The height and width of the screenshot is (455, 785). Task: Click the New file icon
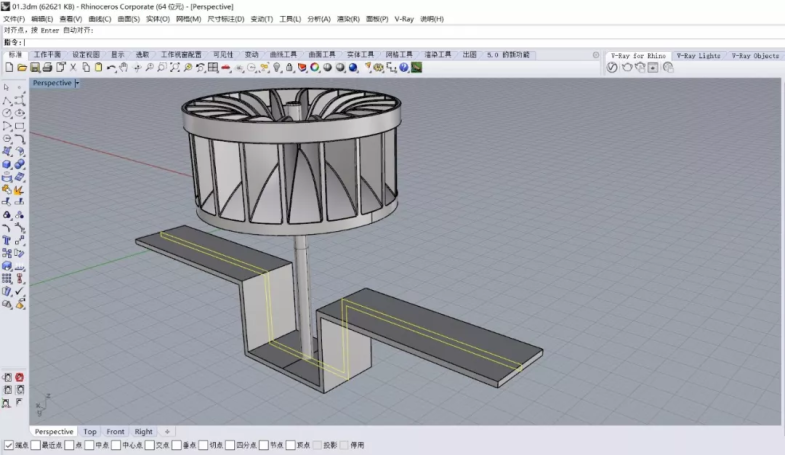9,68
